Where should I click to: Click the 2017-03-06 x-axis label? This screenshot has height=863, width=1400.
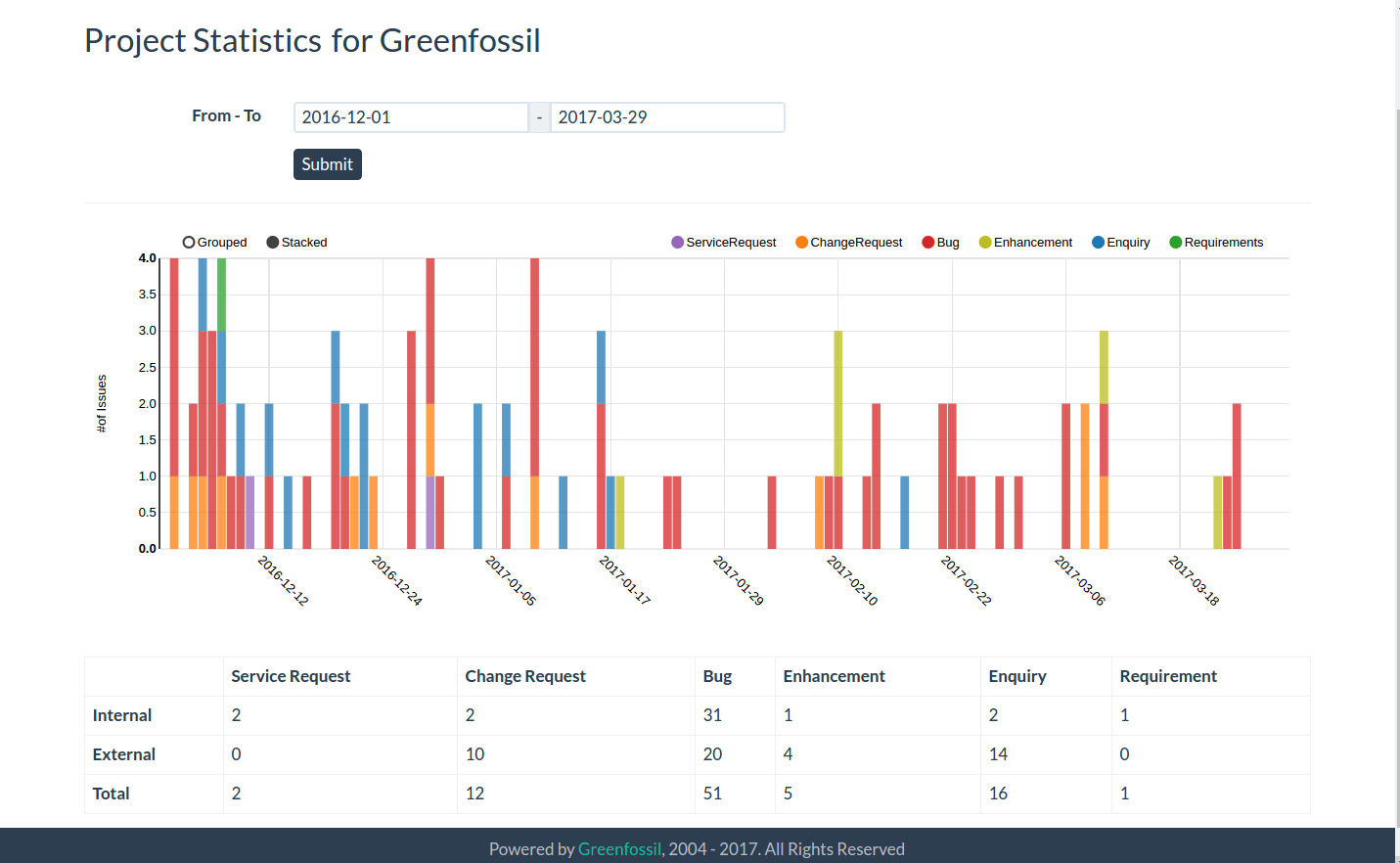pyautogui.click(x=1080, y=580)
